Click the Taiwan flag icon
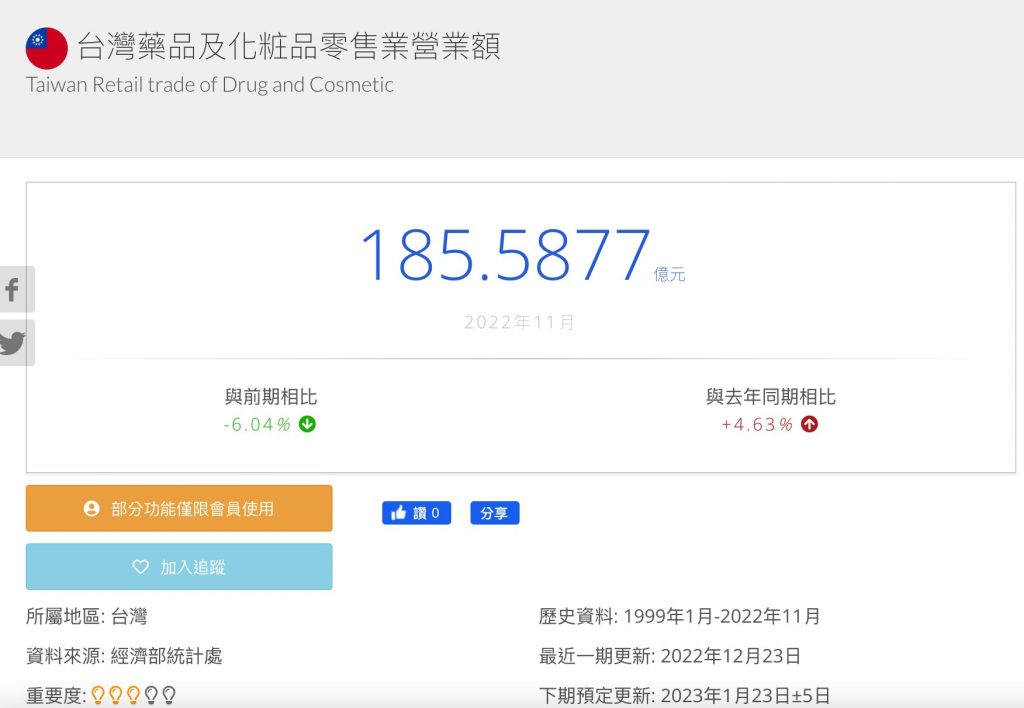The width and height of the screenshot is (1024, 708). 46,48
